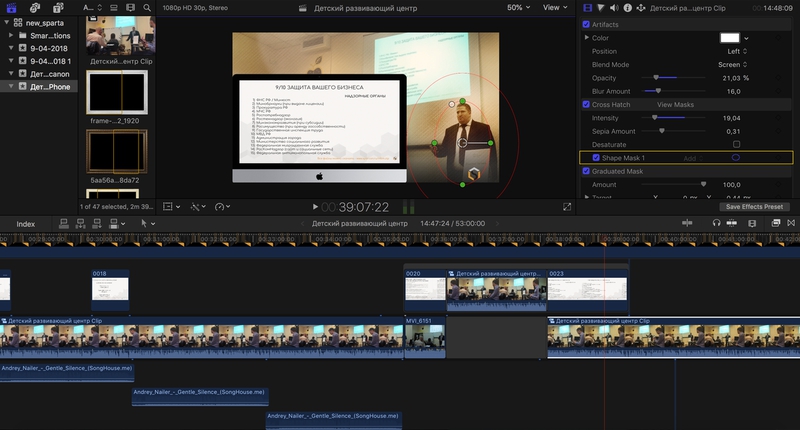Open the enhancement magic wand menu
The image size is (800, 430).
pyautogui.click(x=197, y=207)
